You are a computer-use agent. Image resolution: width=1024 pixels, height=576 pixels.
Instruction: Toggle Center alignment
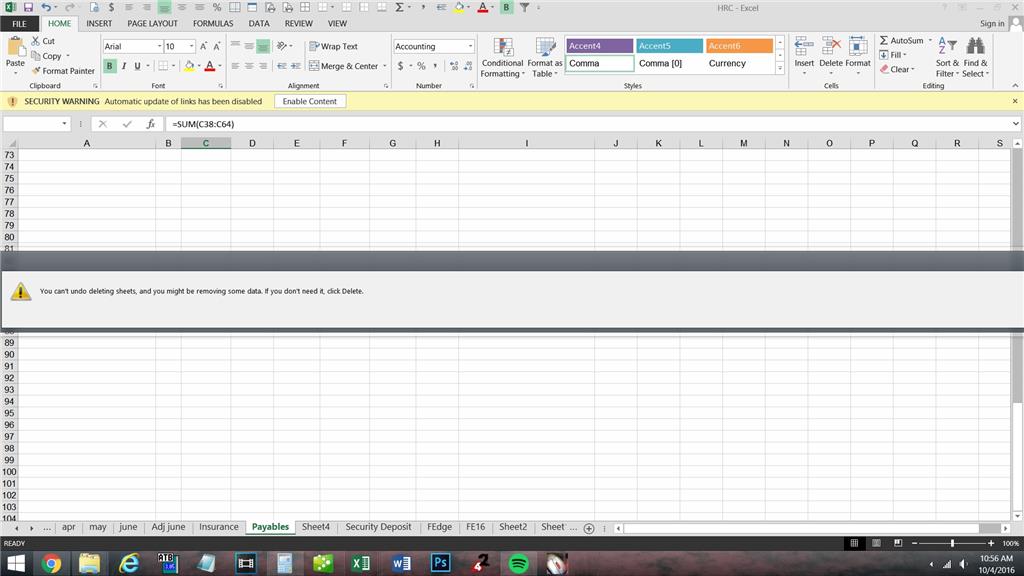249,66
